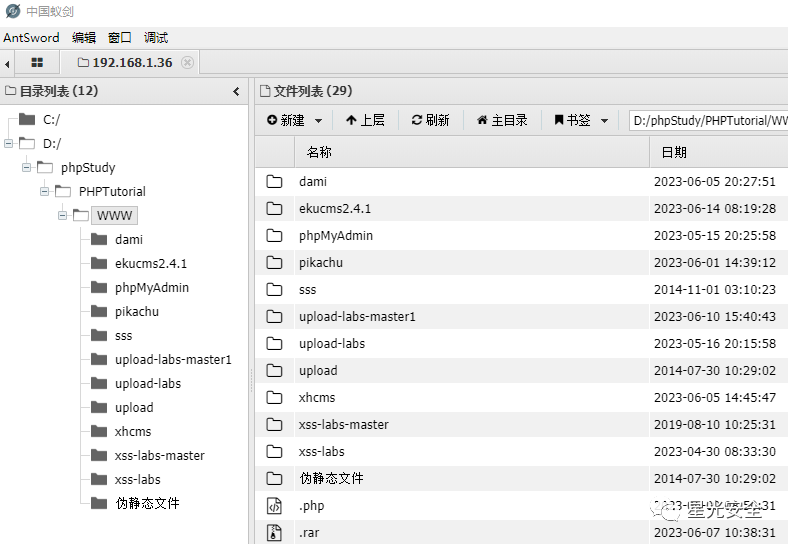Go to 主目录 home button
This screenshot has width=788, height=544.
[x=502, y=120]
